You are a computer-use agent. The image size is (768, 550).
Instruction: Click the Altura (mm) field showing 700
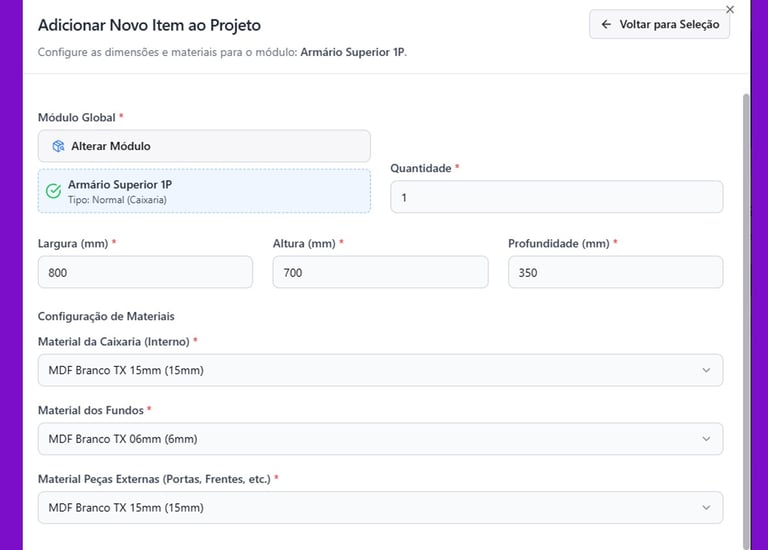tap(380, 272)
